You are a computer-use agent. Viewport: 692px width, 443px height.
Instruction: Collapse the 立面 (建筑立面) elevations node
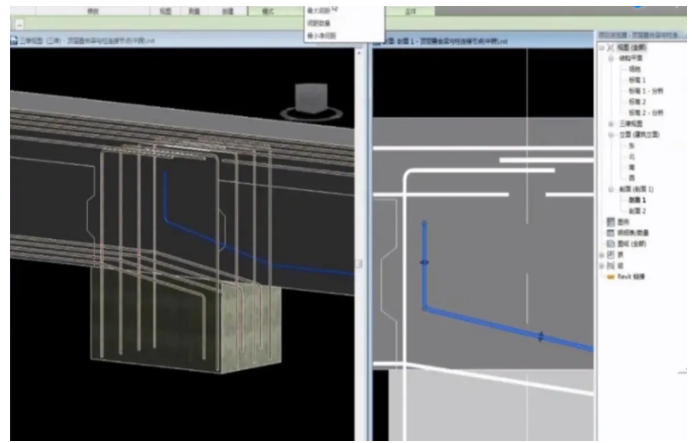[609, 132]
